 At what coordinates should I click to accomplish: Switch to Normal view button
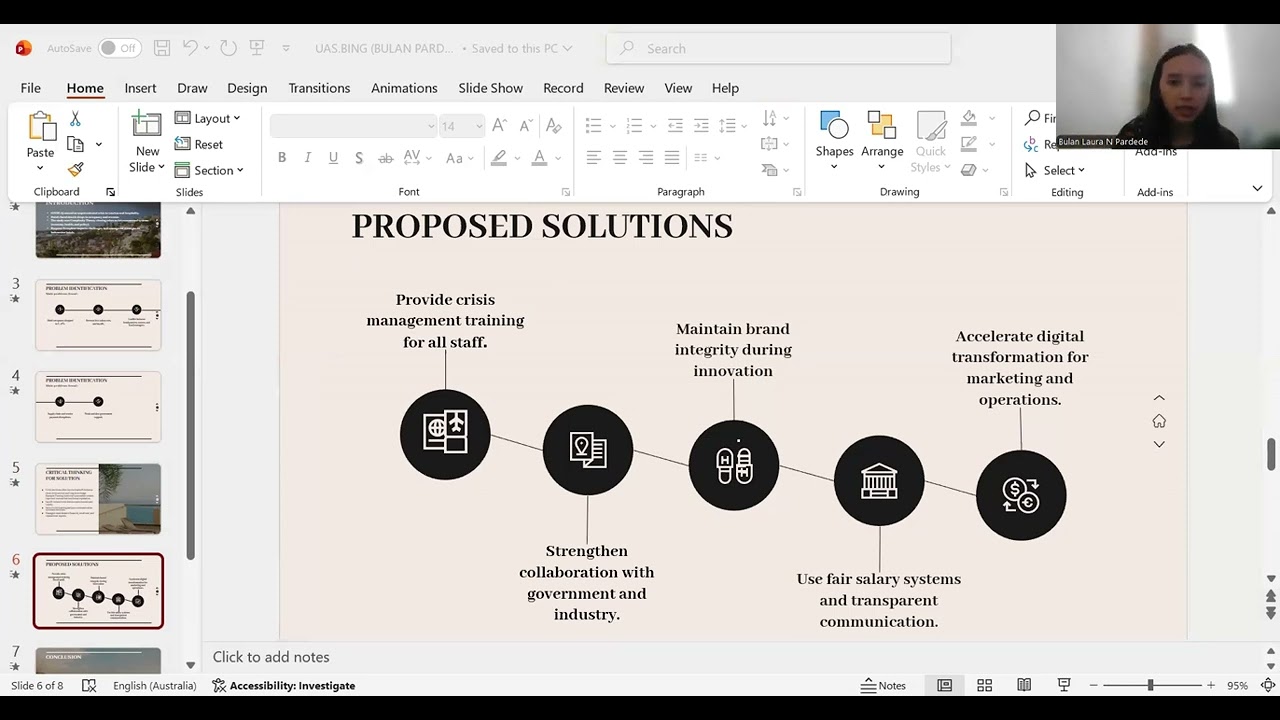click(944, 686)
